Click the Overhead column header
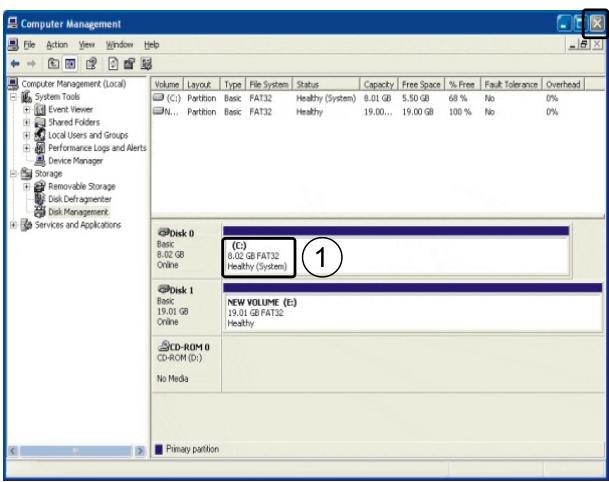 [x=563, y=84]
